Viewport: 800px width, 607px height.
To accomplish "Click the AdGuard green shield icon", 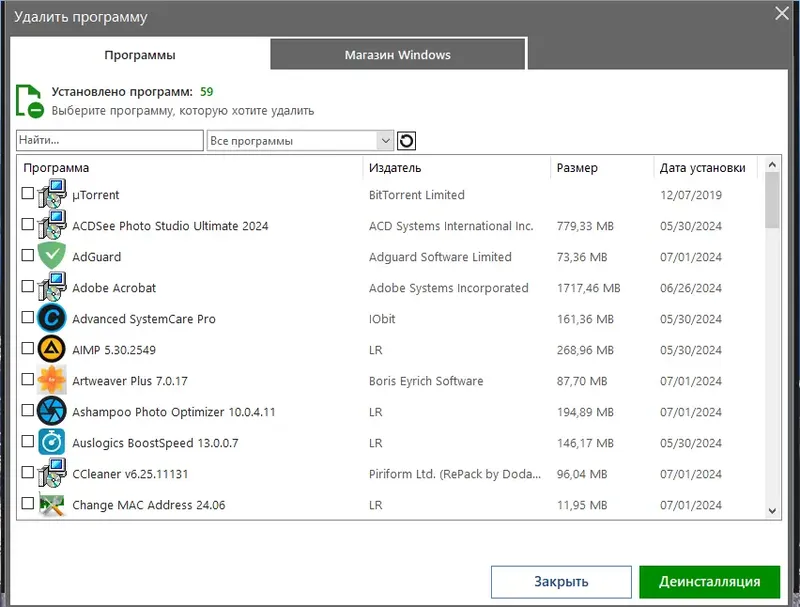I will click(x=51, y=257).
